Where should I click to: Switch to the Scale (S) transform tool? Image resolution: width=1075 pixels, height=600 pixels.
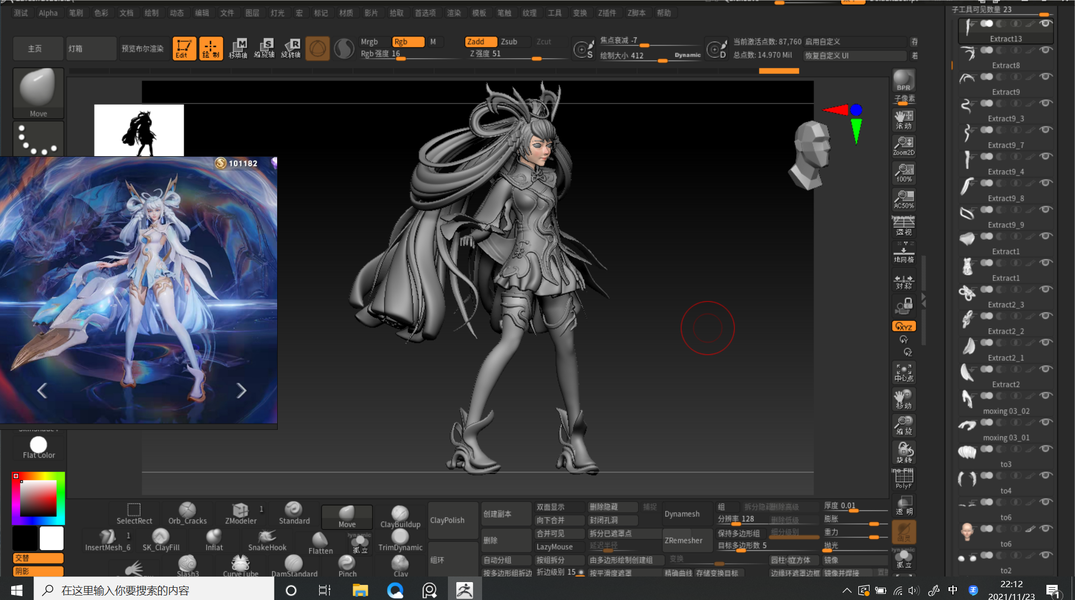(x=265, y=48)
